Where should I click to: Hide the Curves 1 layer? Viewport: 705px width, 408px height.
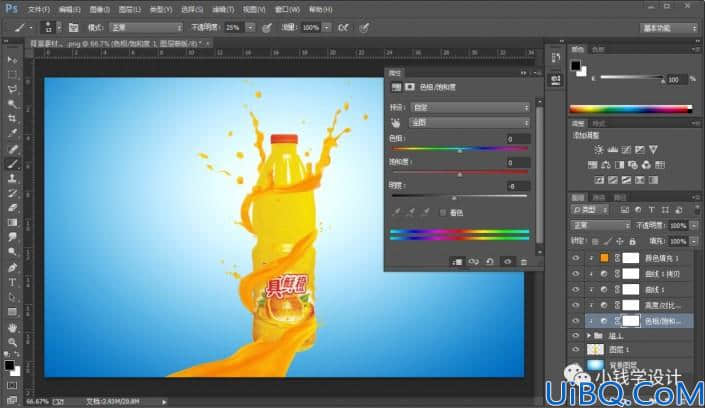[576, 290]
